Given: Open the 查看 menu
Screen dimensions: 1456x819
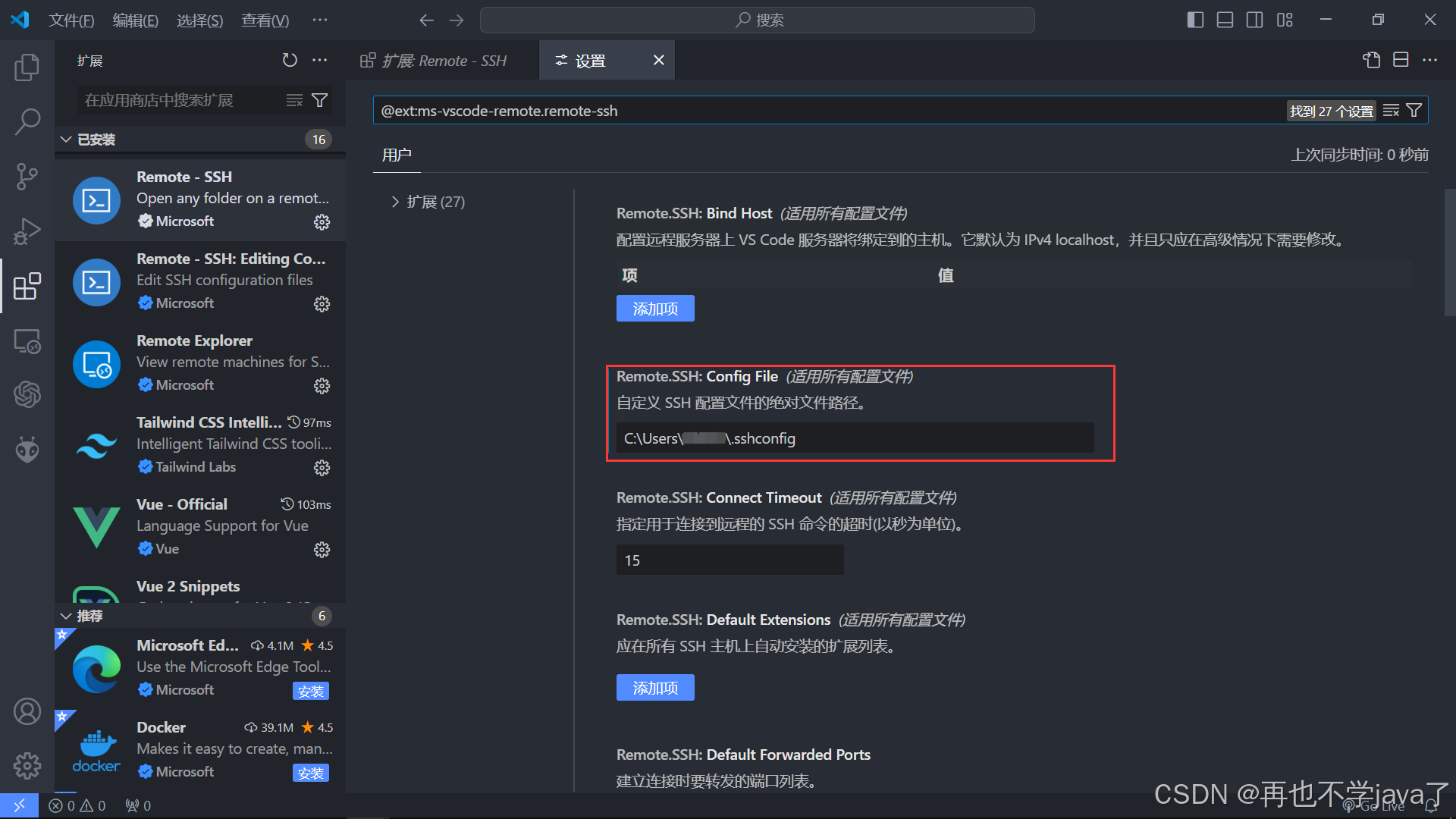Looking at the screenshot, I should (x=265, y=20).
